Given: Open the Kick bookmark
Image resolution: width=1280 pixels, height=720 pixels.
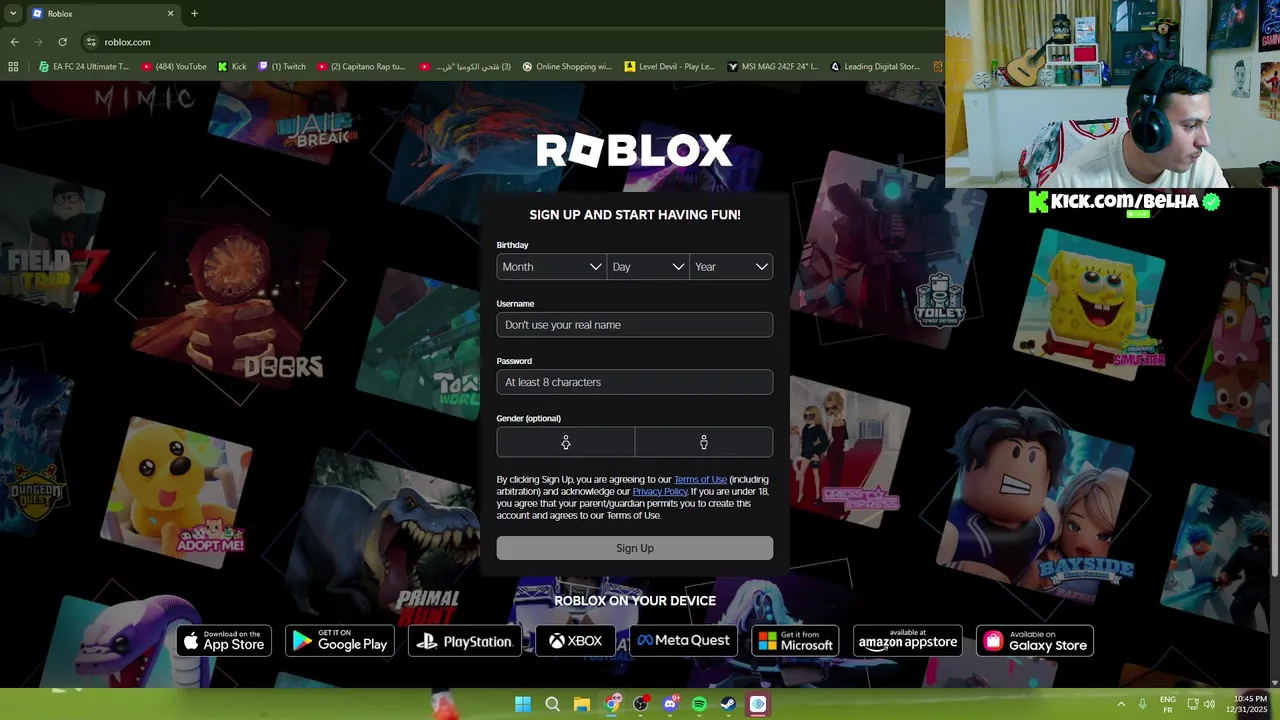Looking at the screenshot, I should tap(232, 67).
